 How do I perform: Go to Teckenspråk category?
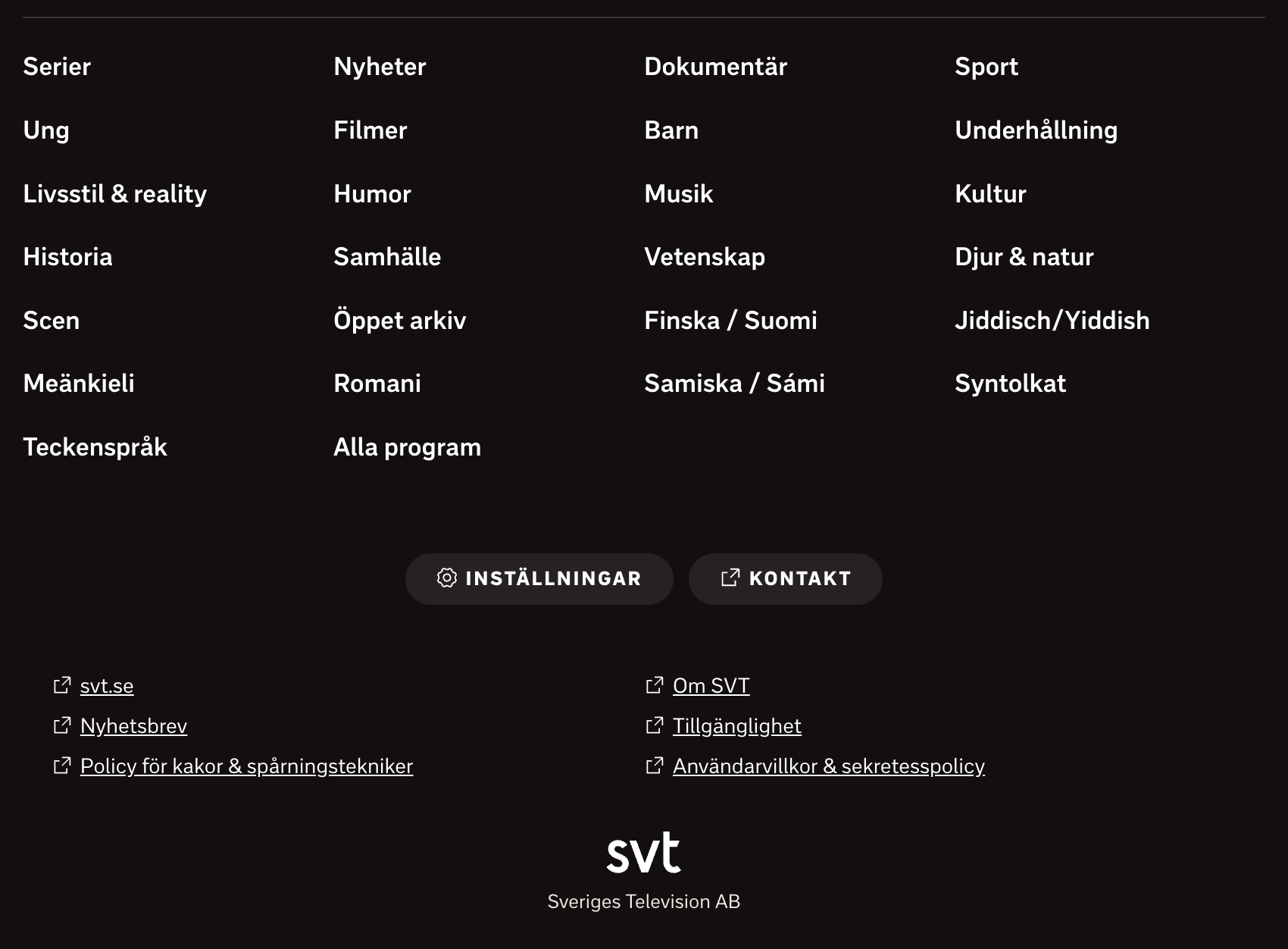pos(95,447)
